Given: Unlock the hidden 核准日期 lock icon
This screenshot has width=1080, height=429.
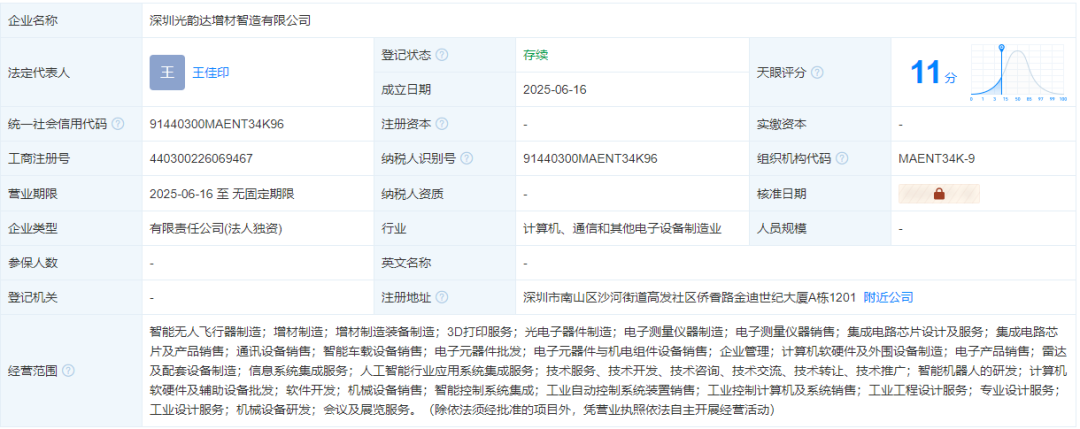Looking at the screenshot, I should (939, 194).
